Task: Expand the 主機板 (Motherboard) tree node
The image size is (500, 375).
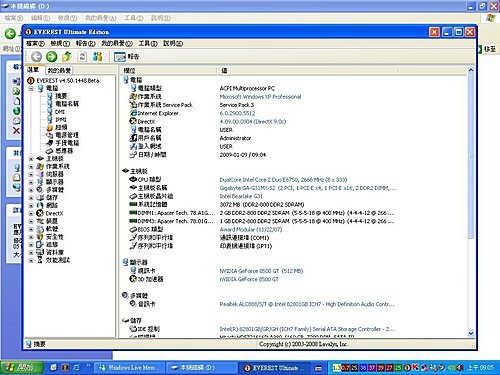Action: point(31,159)
